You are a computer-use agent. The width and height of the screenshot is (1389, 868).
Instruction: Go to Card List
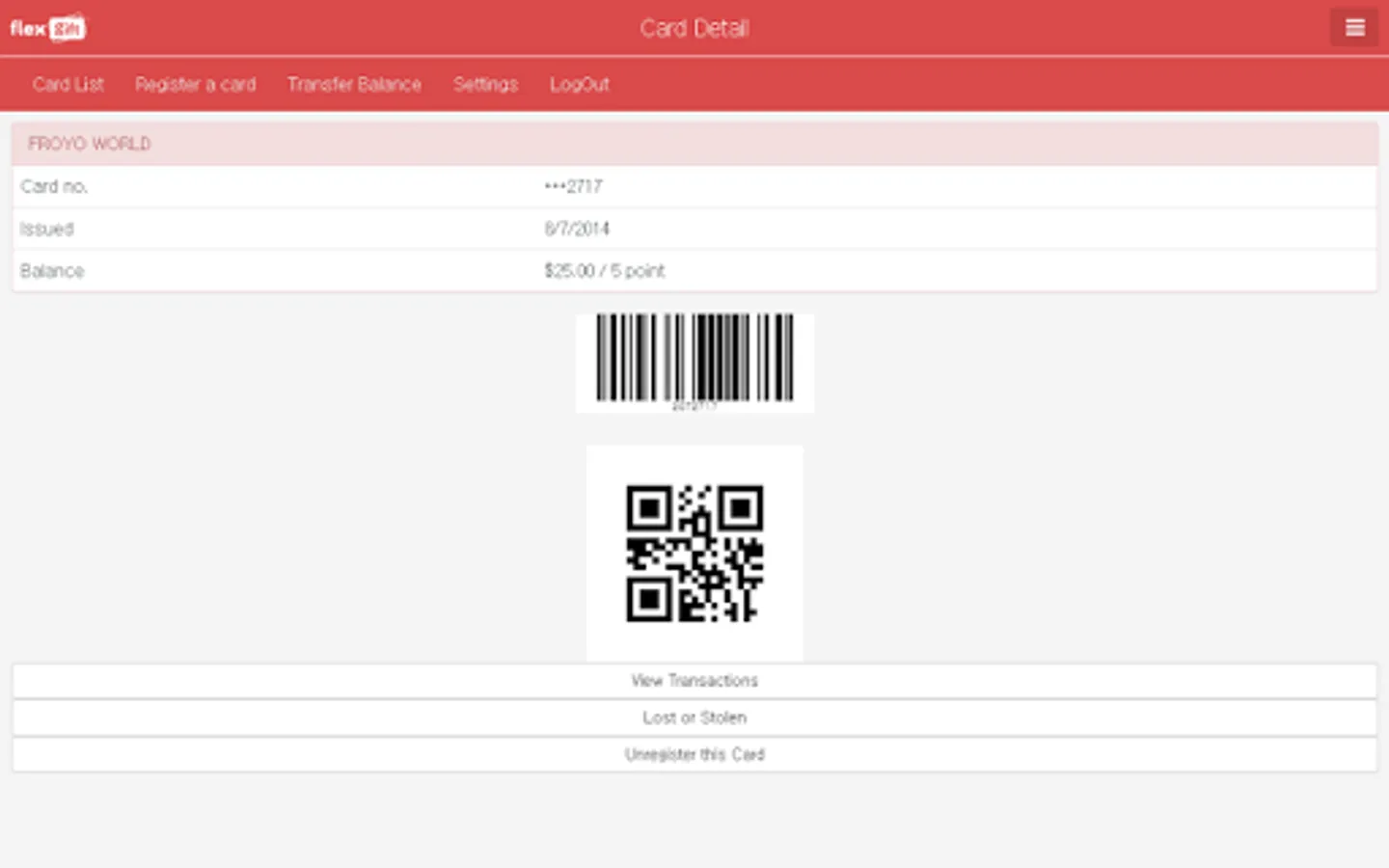[x=68, y=84]
